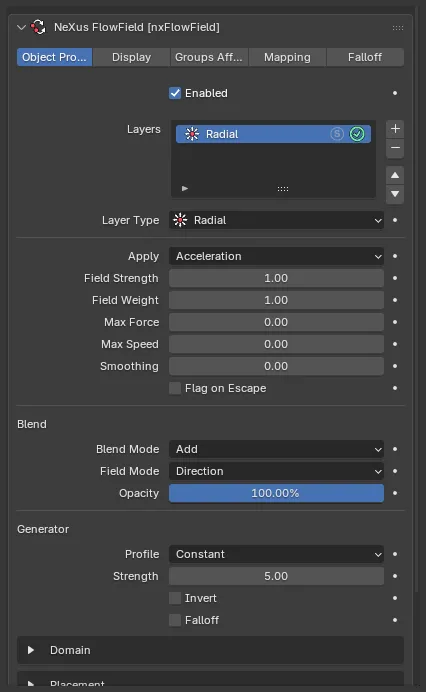Click the Max Speed value field

coord(276,344)
